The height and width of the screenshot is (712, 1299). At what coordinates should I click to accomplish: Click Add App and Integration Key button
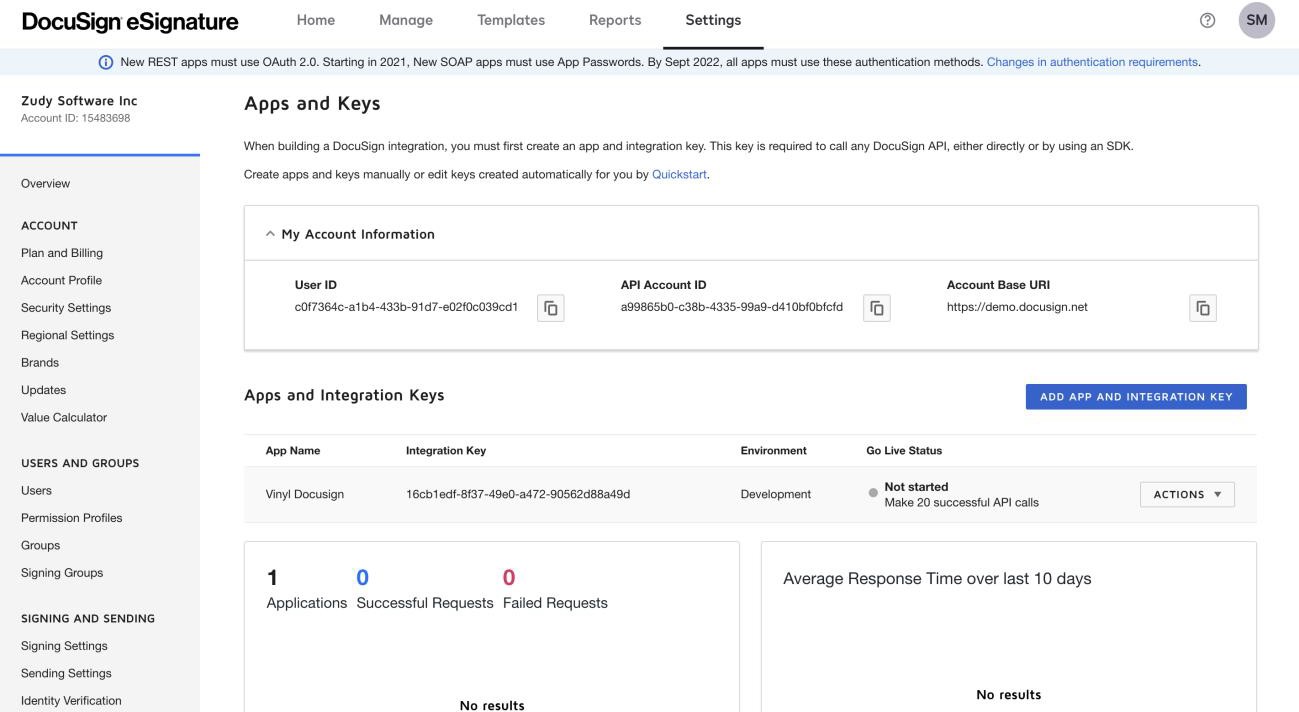tap(1135, 397)
